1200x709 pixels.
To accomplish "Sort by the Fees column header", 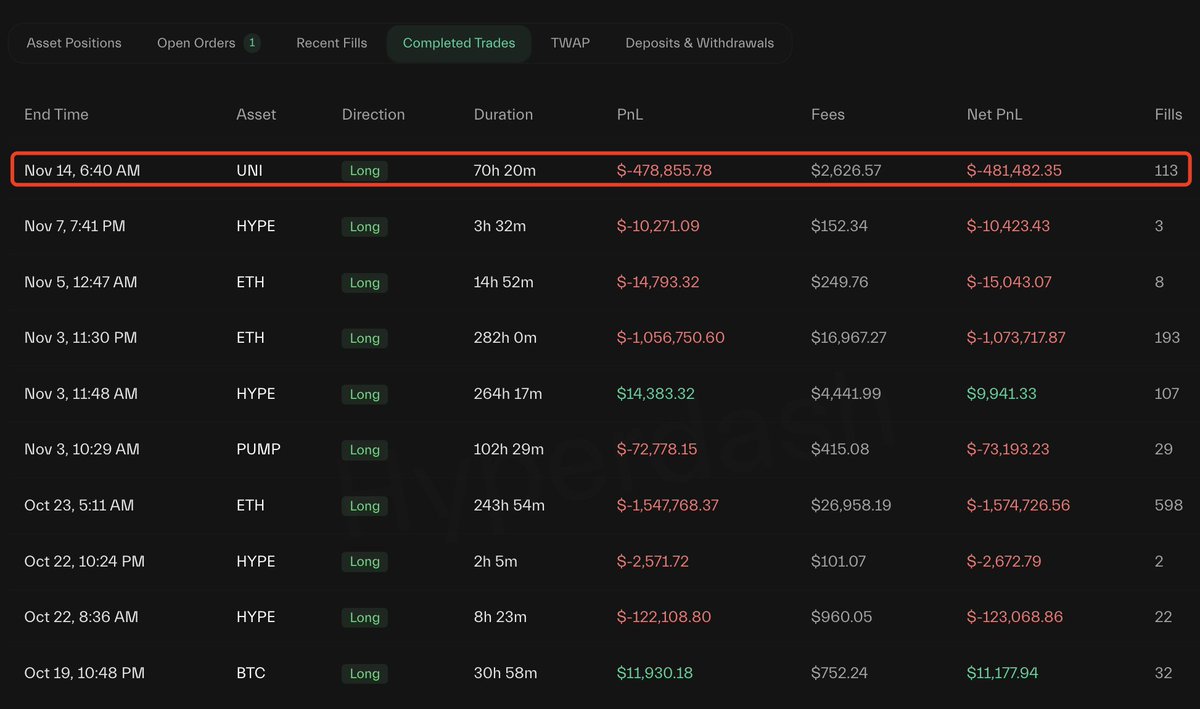I will [827, 114].
